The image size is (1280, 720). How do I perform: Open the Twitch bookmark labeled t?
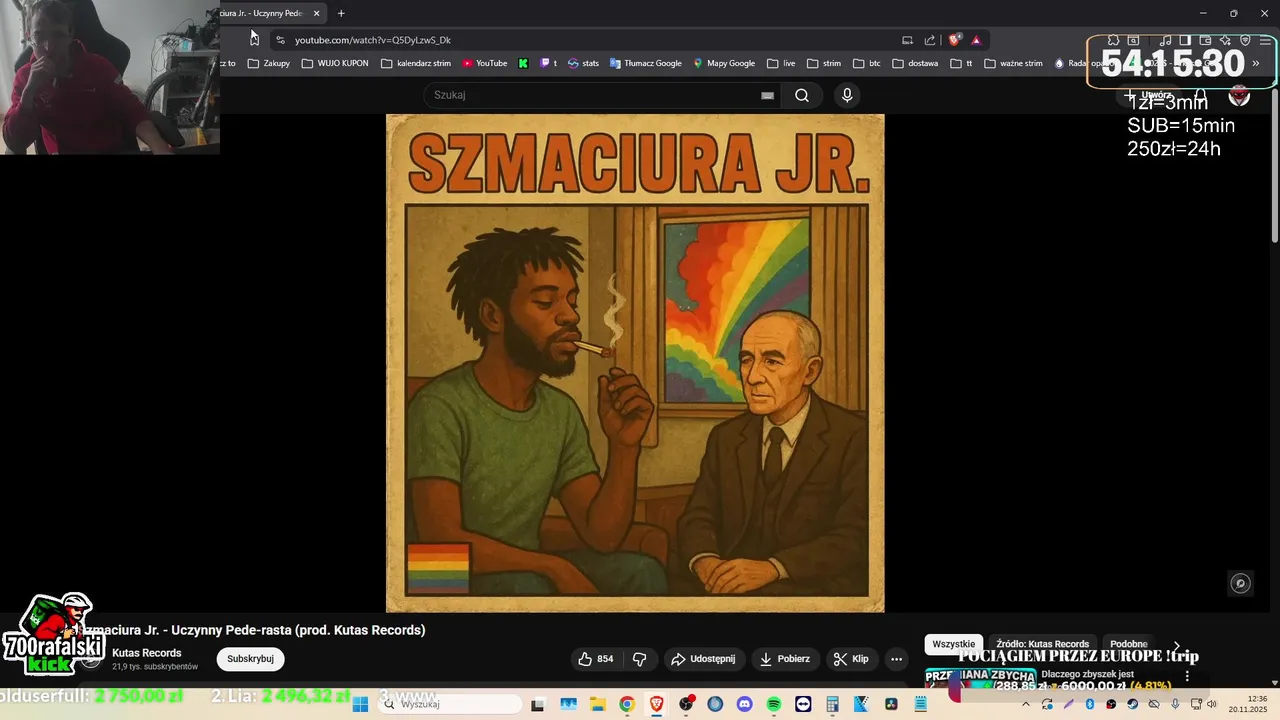(x=548, y=63)
